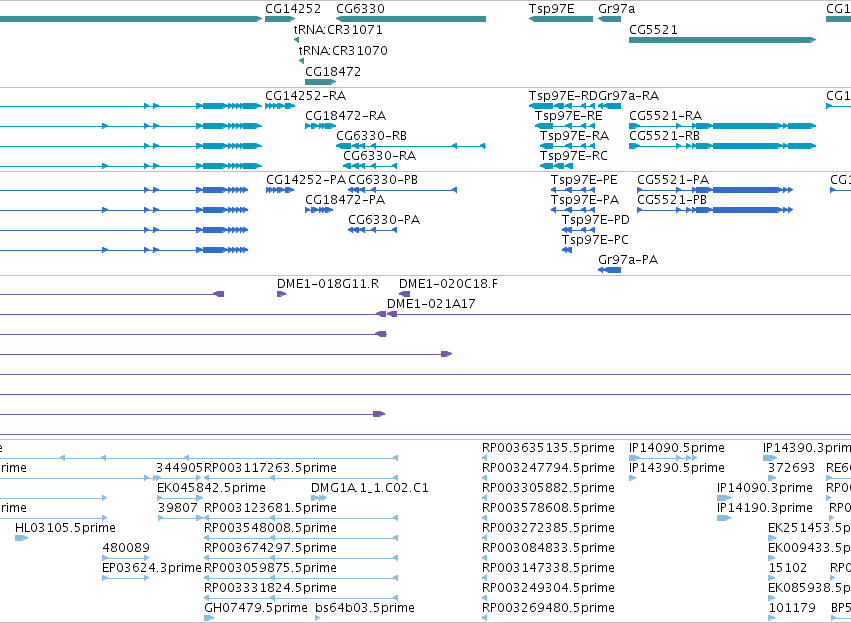
Task: Select the RP003305882.5prime EST label
Action: click(548, 488)
